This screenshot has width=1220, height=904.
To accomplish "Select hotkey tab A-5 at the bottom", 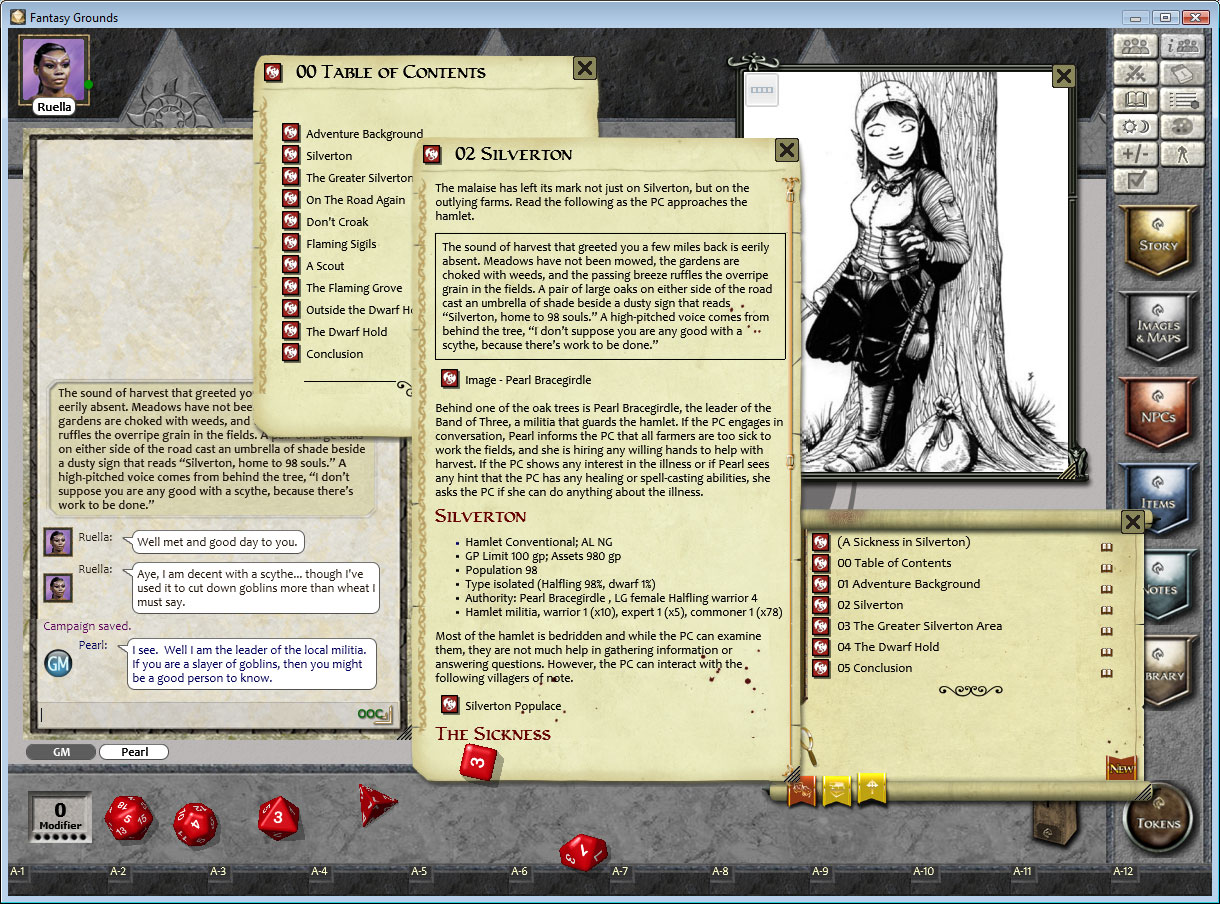I will 420,871.
